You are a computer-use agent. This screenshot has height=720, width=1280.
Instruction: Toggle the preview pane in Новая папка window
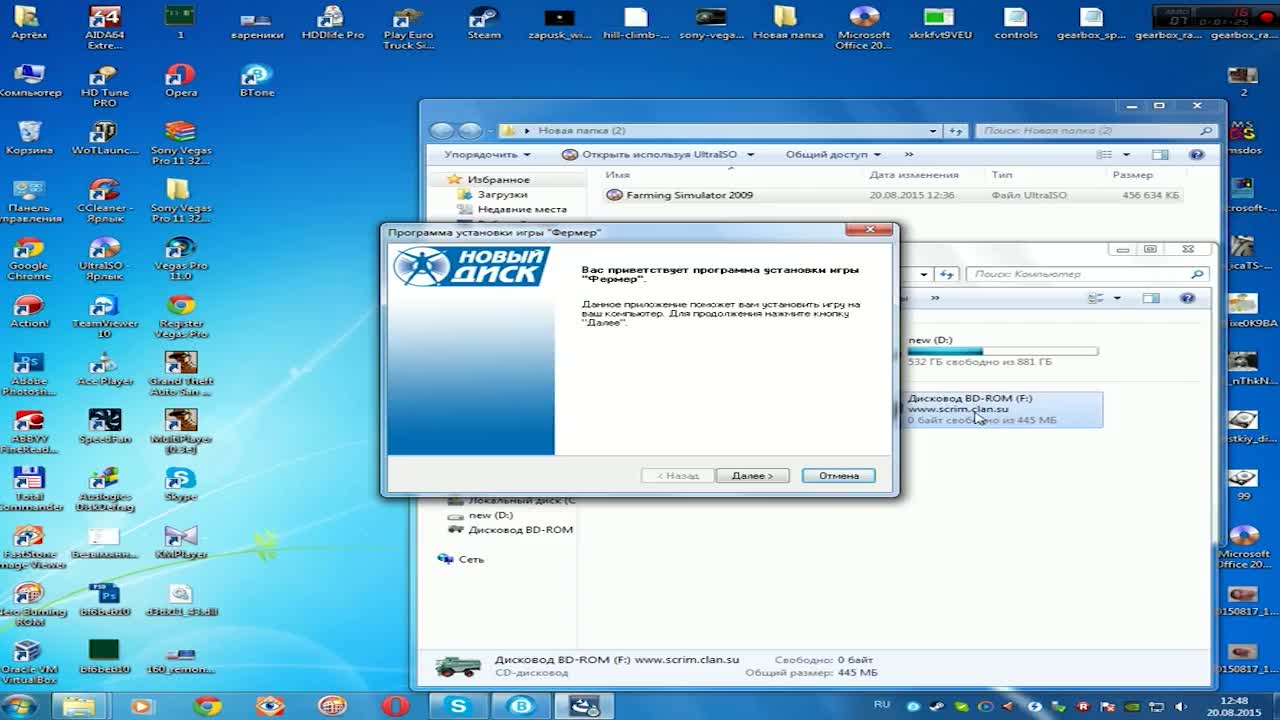click(1160, 155)
